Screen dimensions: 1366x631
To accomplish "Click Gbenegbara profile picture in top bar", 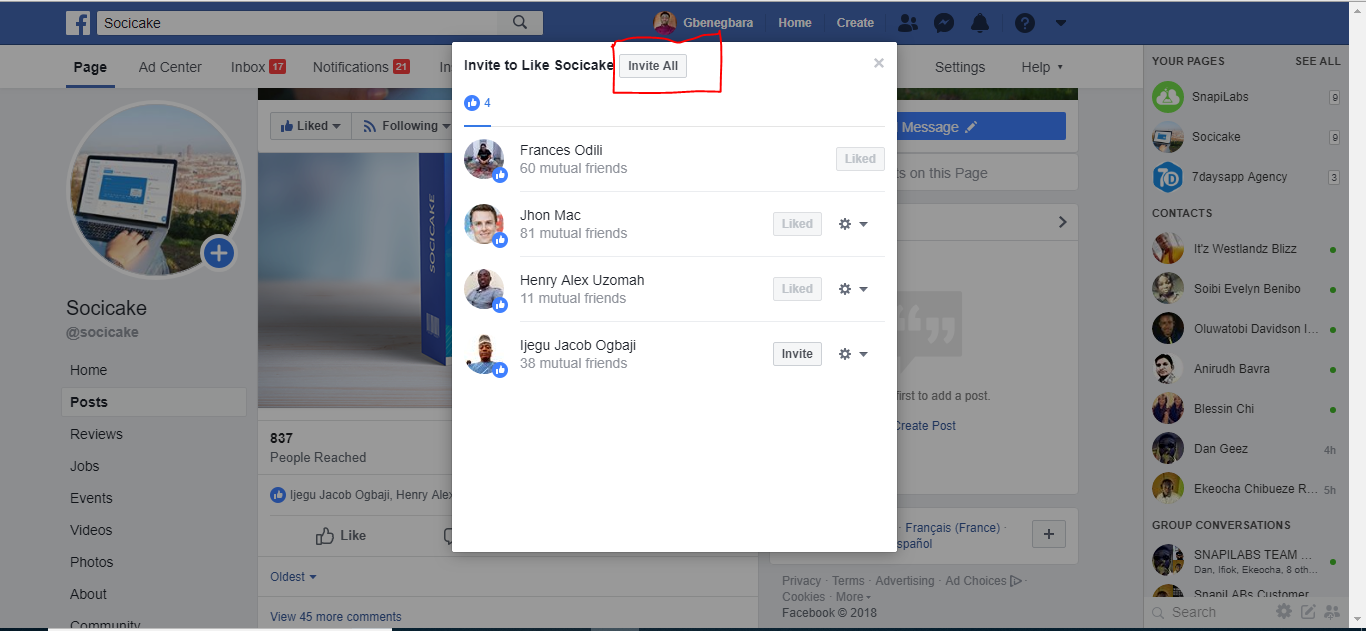I will pos(664,22).
